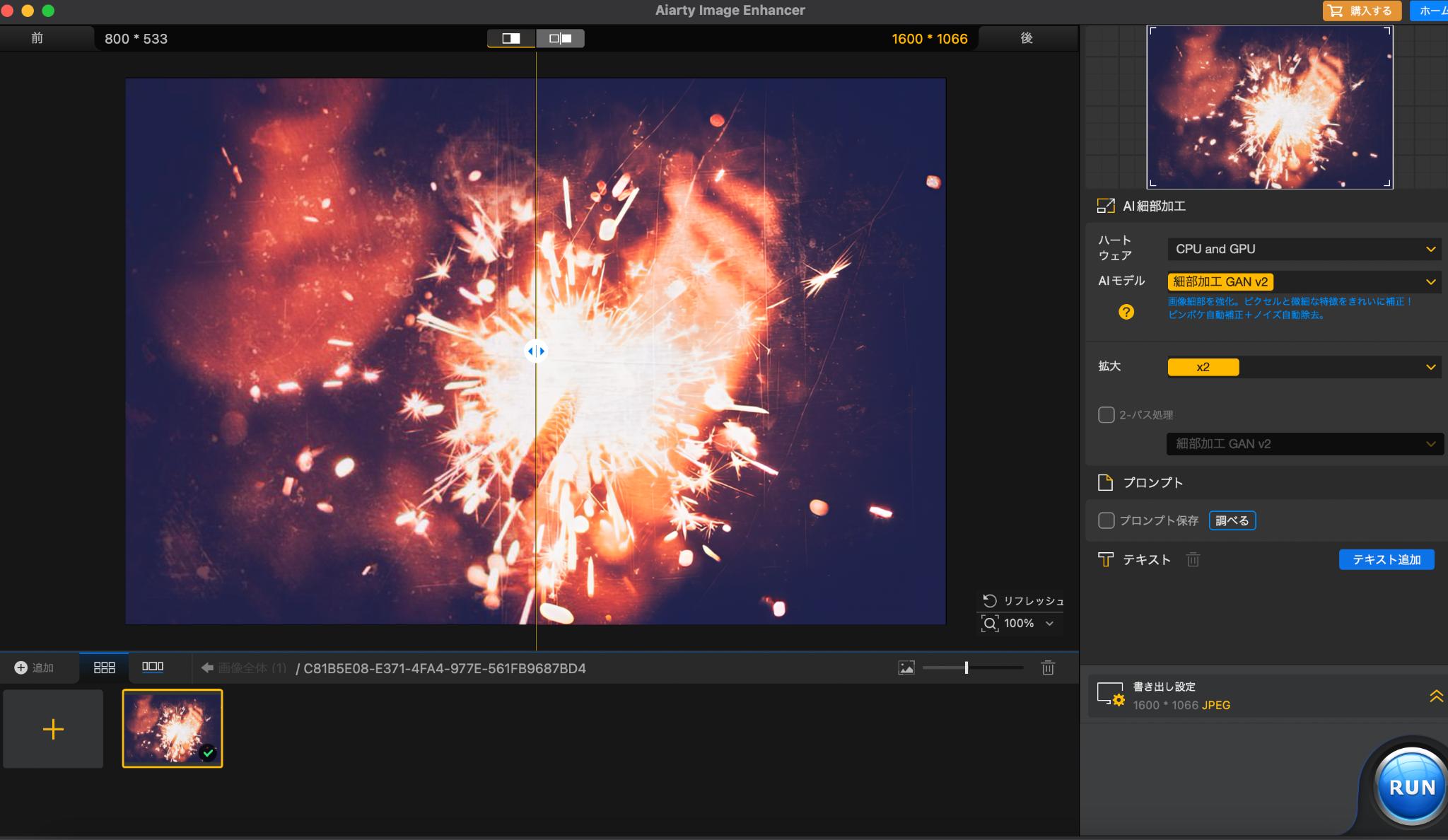Switch to single-pane before/after view
The width and height of the screenshot is (1448, 840).
[511, 38]
